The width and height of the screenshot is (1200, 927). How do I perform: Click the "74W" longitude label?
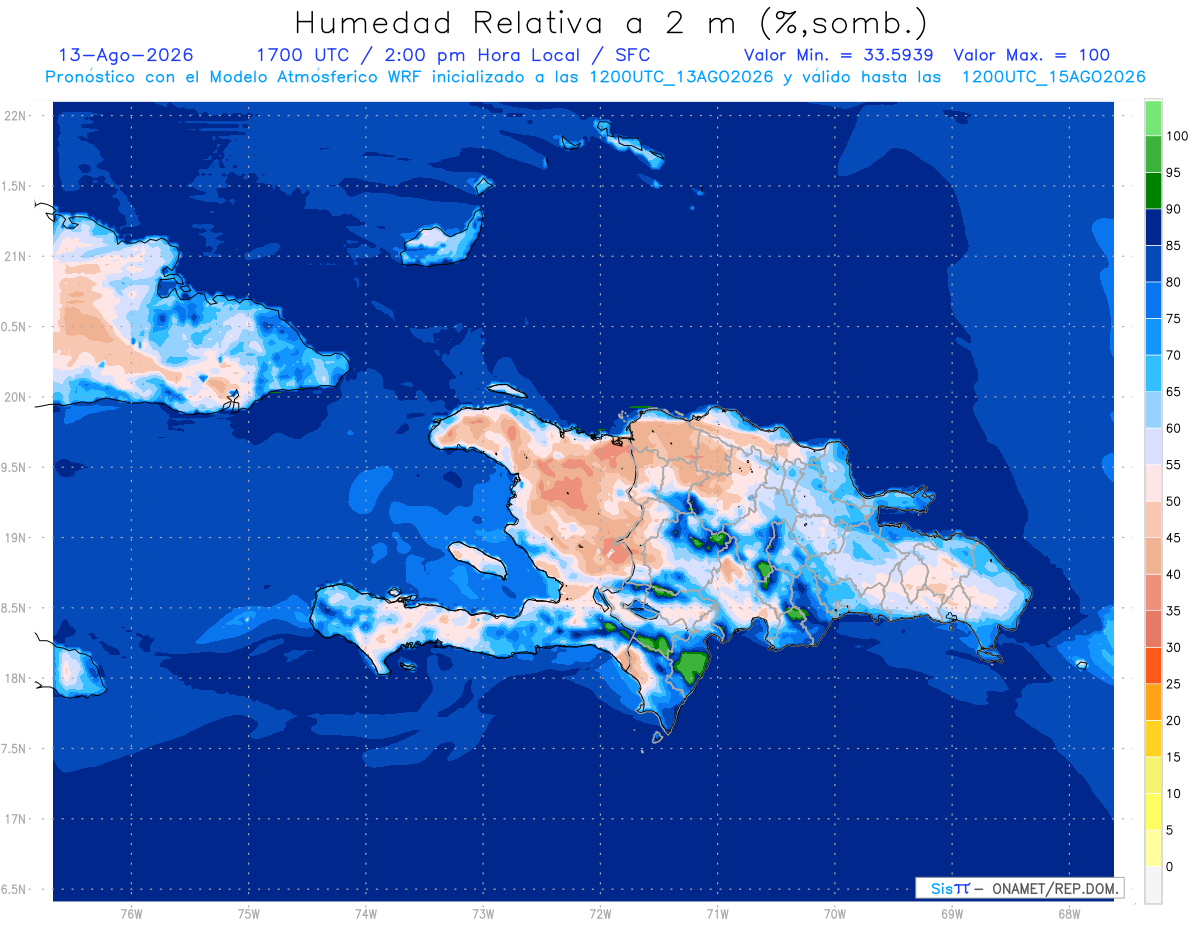point(365,914)
